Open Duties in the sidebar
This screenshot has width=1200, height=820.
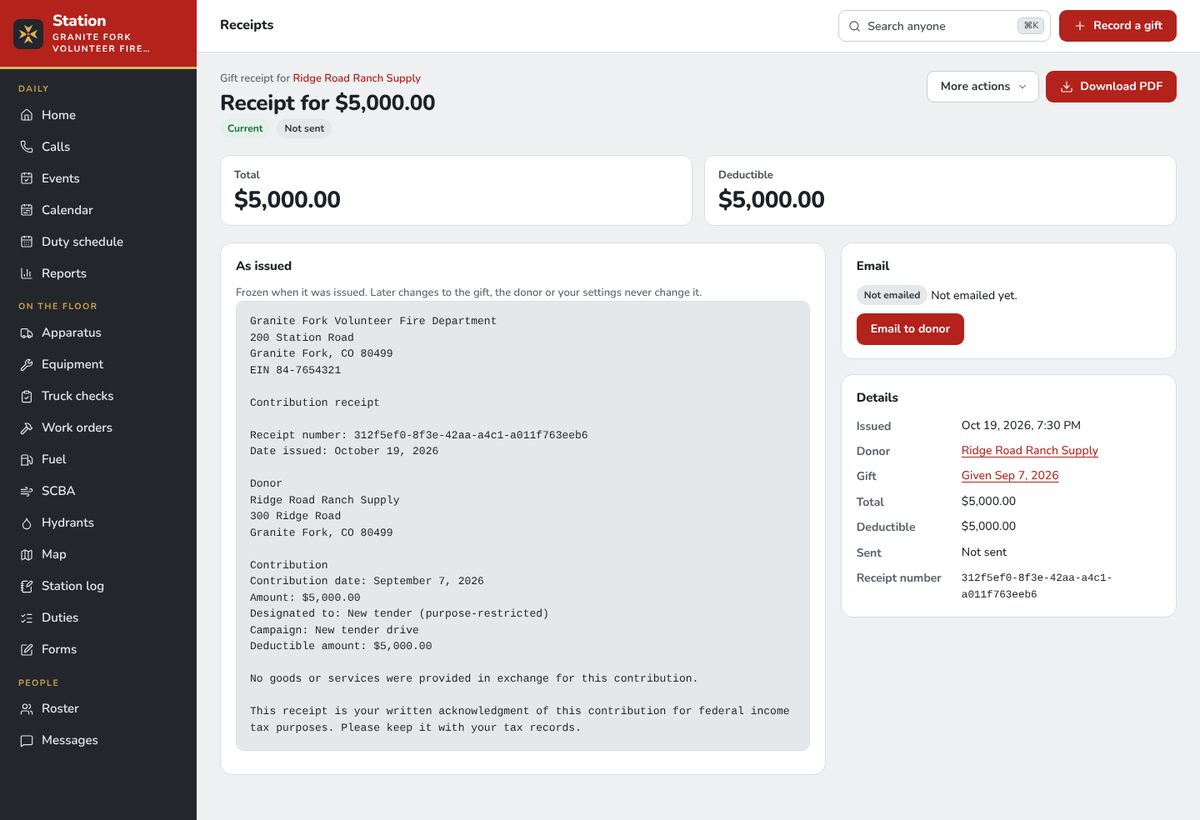98,618
